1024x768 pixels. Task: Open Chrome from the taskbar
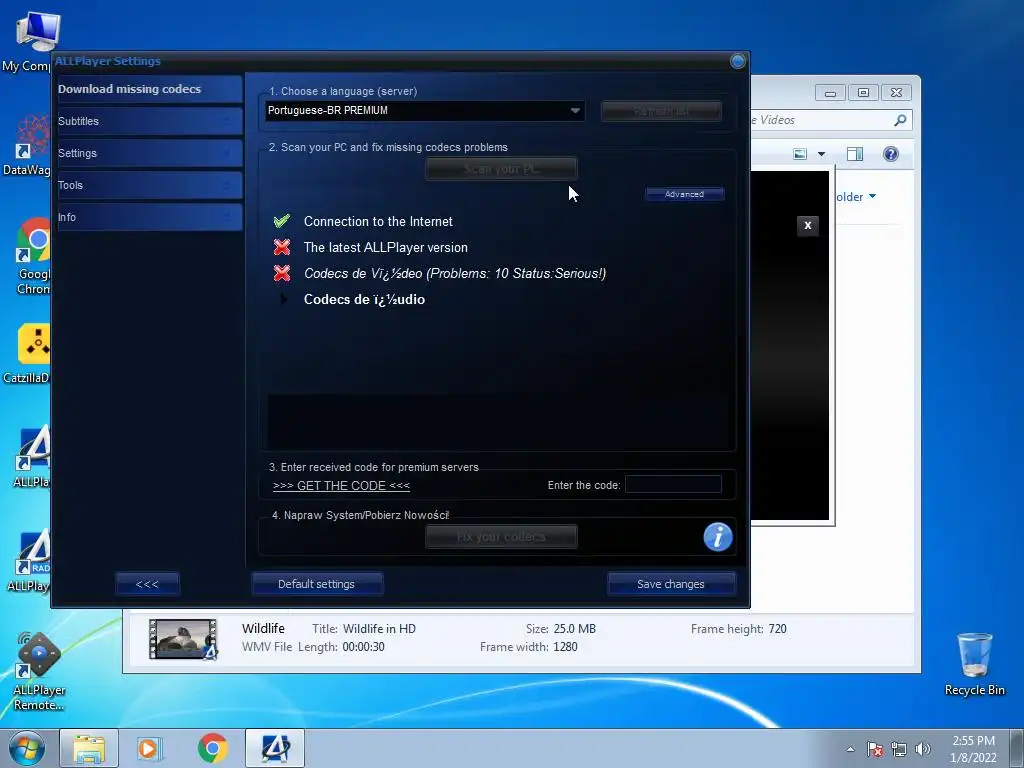(212, 749)
